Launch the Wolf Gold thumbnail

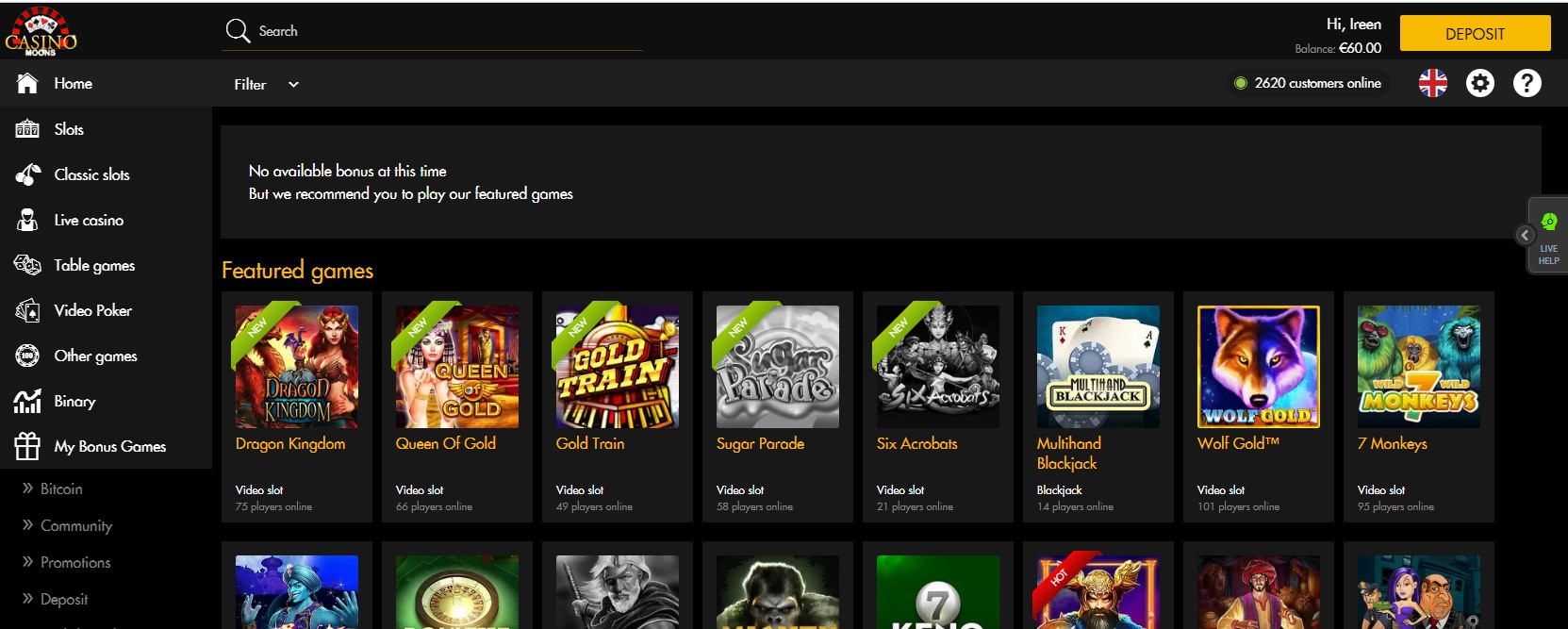1259,367
